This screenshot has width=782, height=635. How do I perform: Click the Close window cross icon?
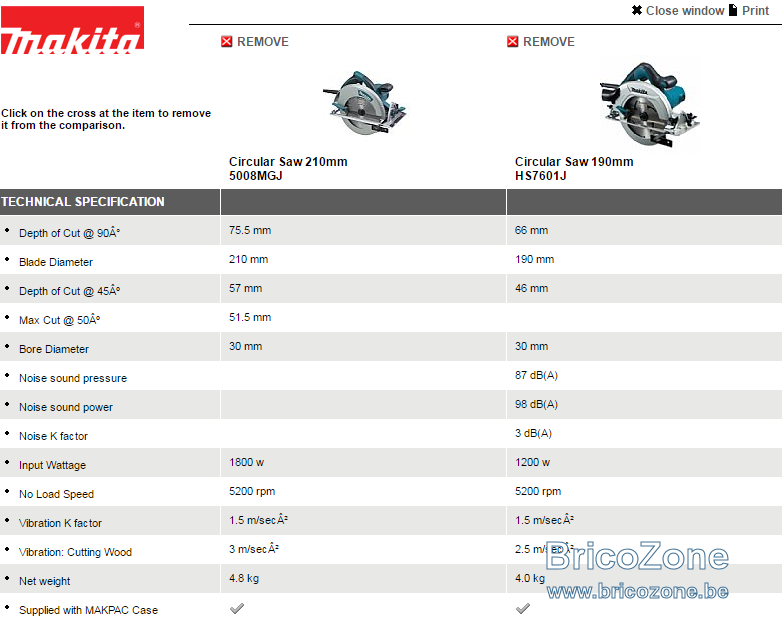pyautogui.click(x=637, y=10)
